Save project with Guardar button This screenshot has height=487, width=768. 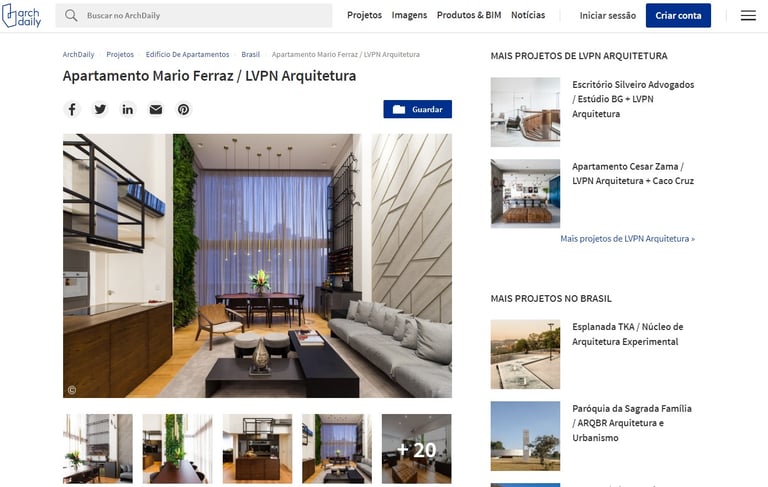point(417,109)
